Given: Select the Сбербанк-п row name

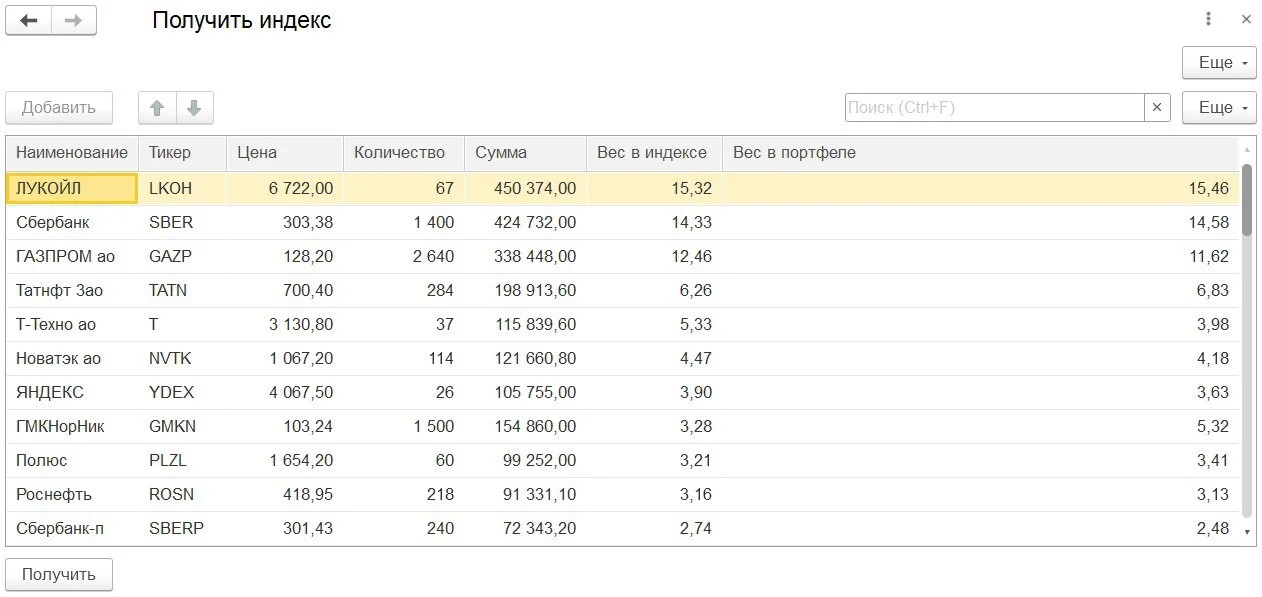Looking at the screenshot, I should (x=72, y=528).
